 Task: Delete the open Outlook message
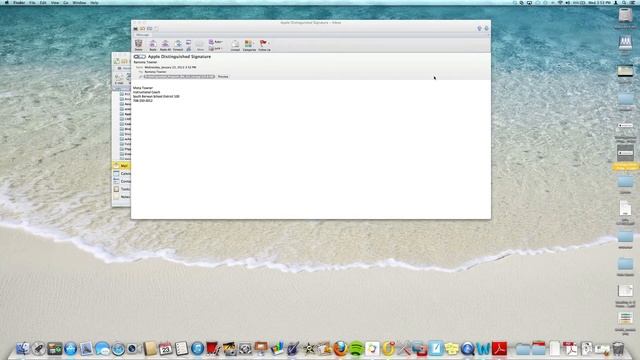139,45
